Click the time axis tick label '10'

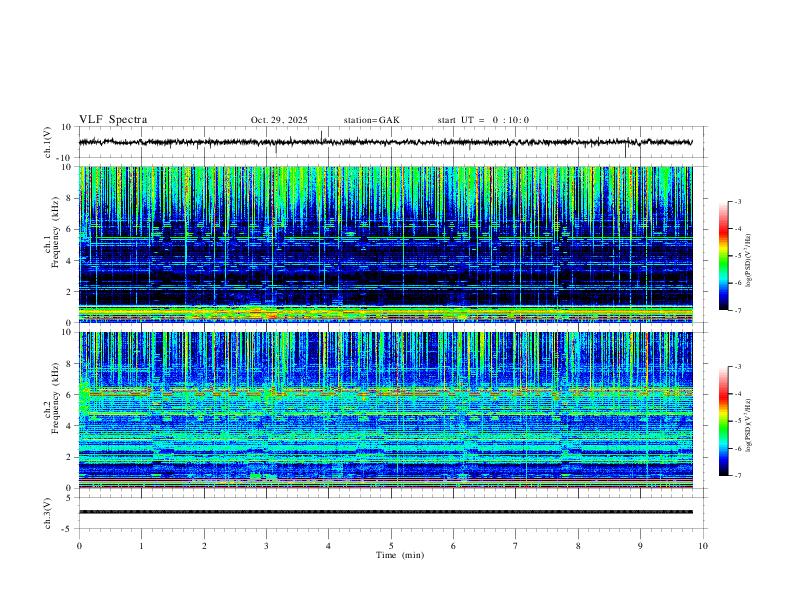tap(703, 546)
